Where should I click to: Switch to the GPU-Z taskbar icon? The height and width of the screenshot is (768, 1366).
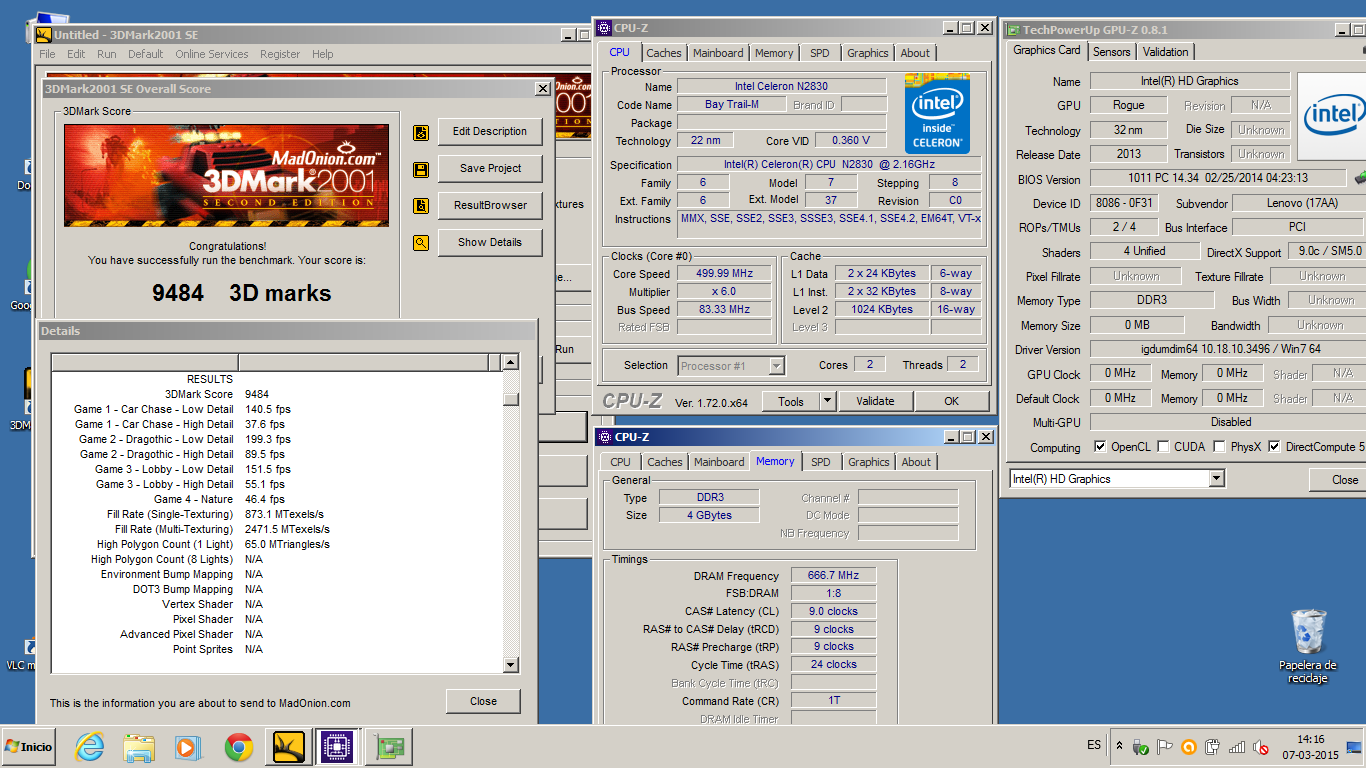[388, 747]
